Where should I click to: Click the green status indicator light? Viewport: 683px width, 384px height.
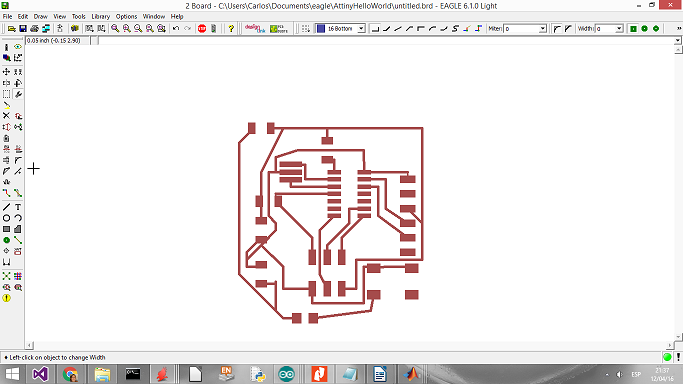[667, 357]
